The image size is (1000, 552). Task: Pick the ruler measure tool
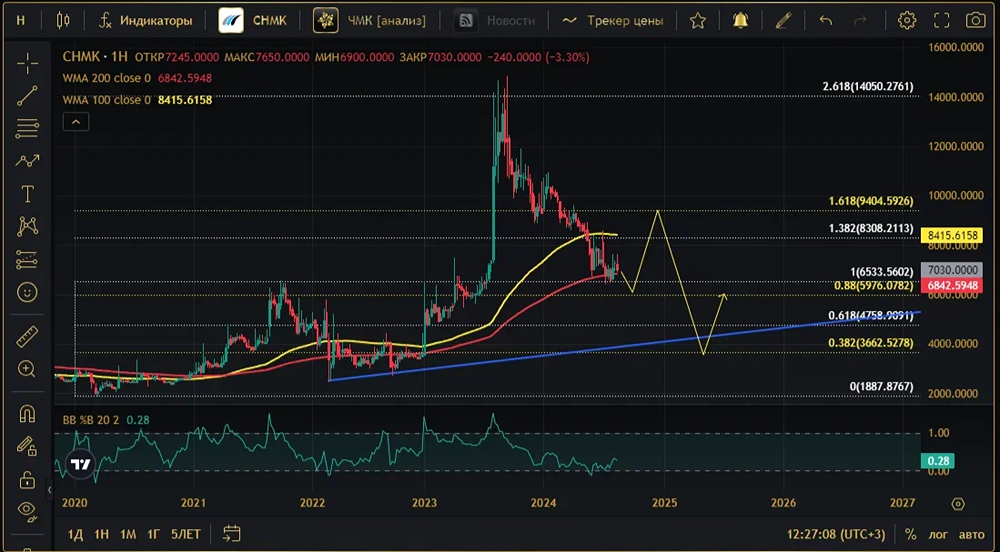27,337
